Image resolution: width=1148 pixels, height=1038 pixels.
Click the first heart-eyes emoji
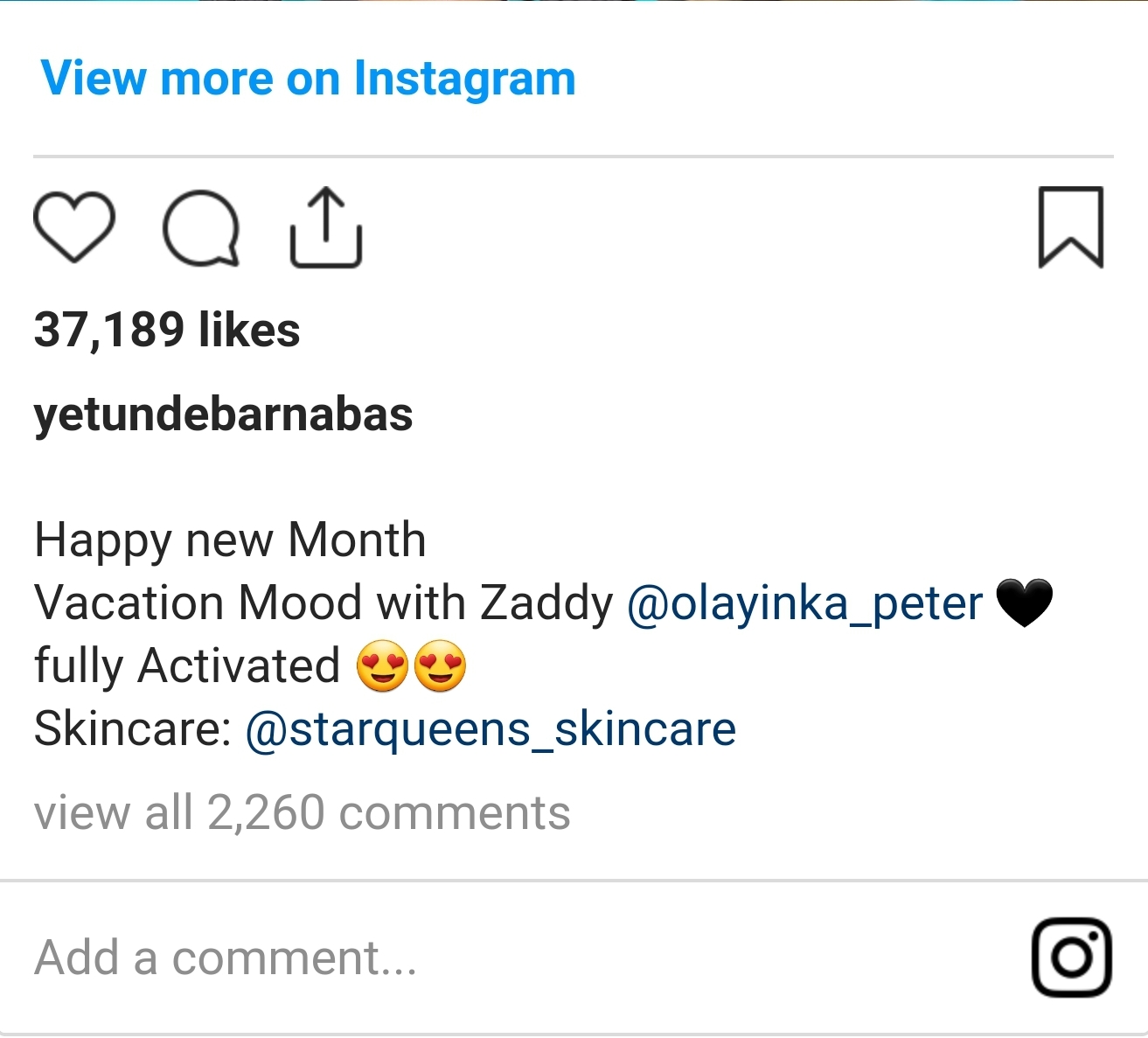tap(383, 666)
